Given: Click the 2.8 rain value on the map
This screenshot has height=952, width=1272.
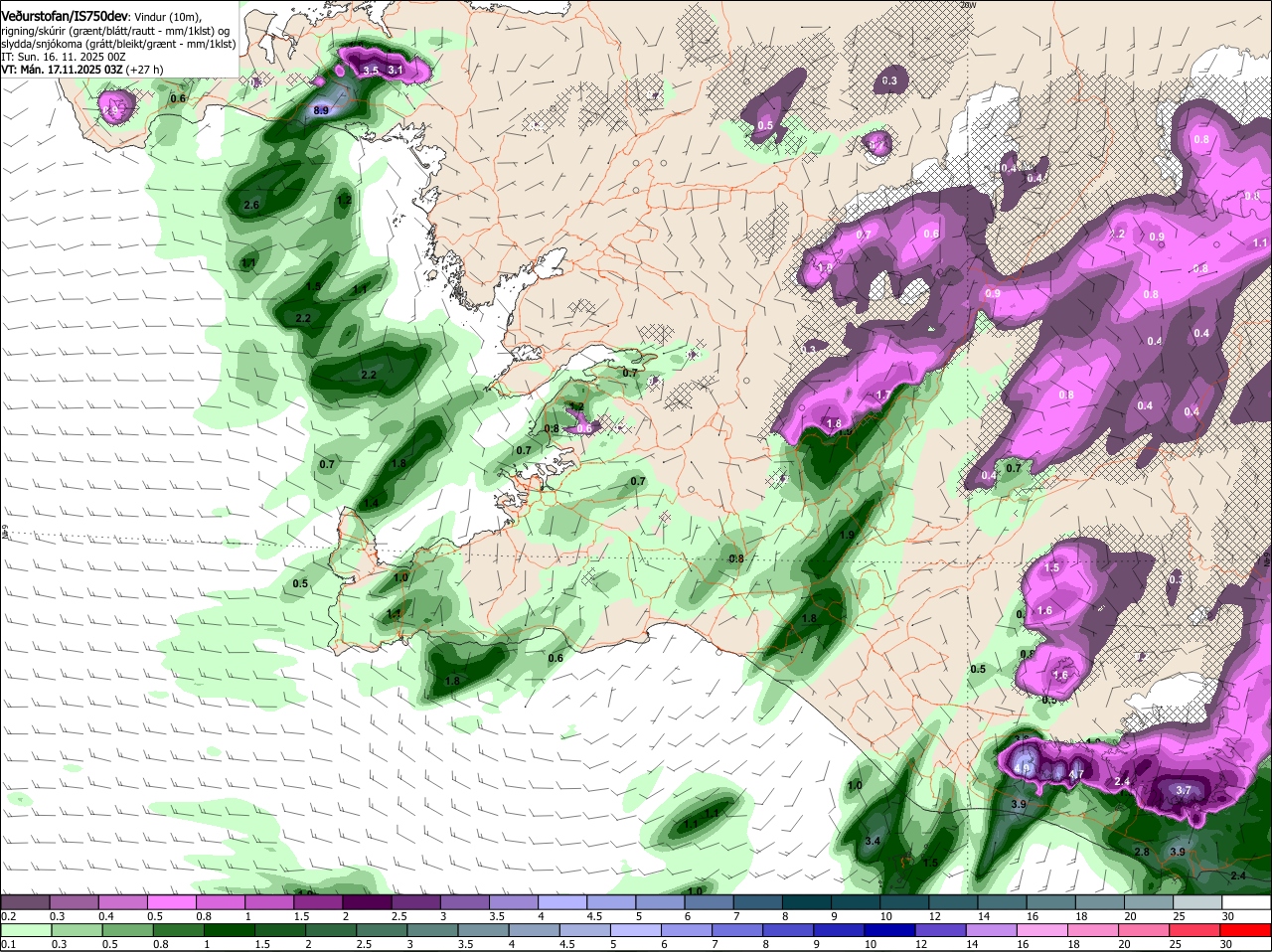Looking at the screenshot, I should pyautogui.click(x=1142, y=852).
